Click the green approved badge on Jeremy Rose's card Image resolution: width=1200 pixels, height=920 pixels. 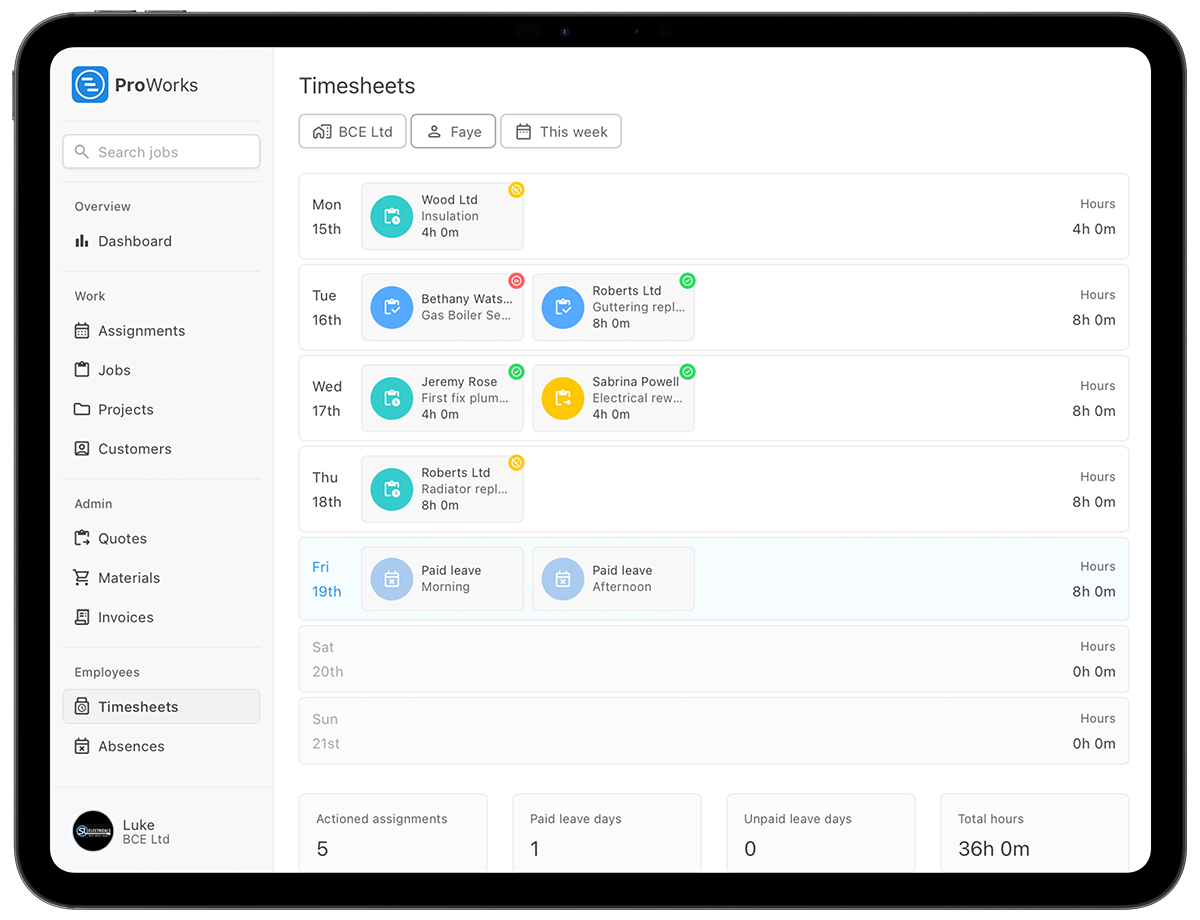516,371
